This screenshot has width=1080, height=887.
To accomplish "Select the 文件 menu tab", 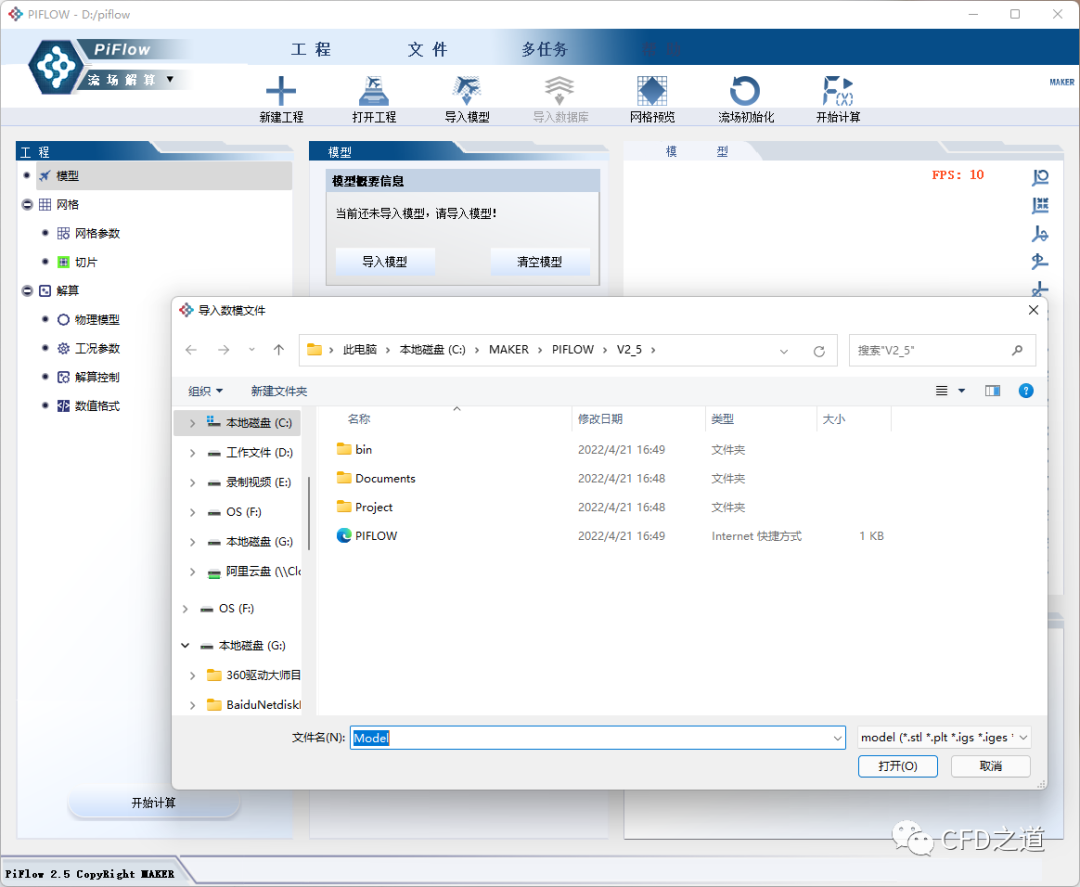I will [x=427, y=49].
